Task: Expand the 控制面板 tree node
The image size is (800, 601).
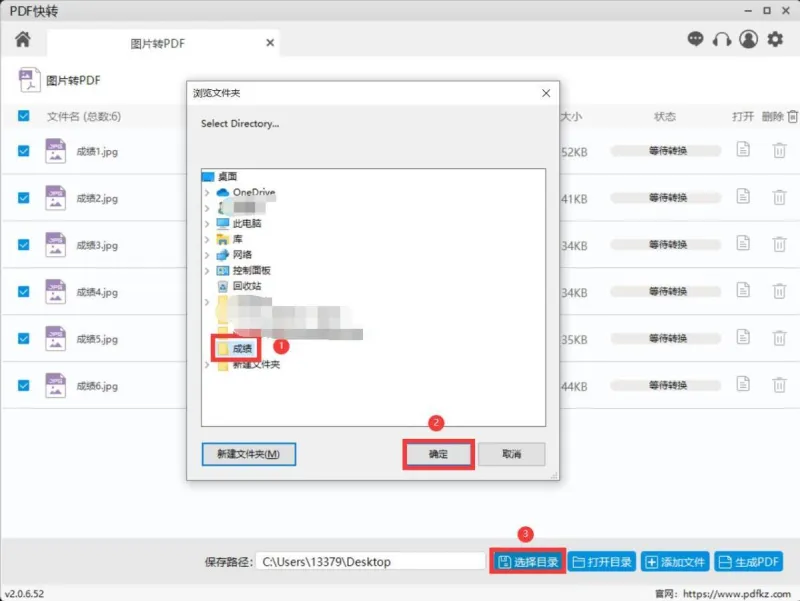Action: coord(207,270)
